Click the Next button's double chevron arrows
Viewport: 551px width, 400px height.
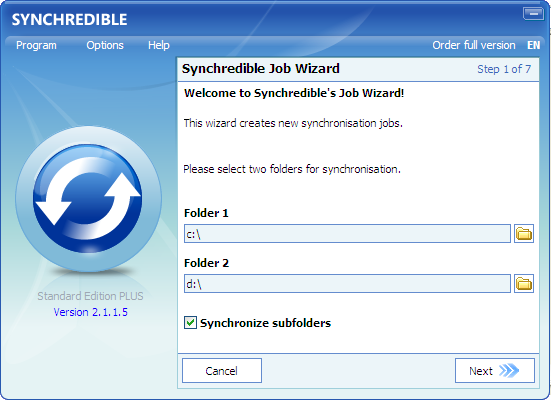coord(509,370)
